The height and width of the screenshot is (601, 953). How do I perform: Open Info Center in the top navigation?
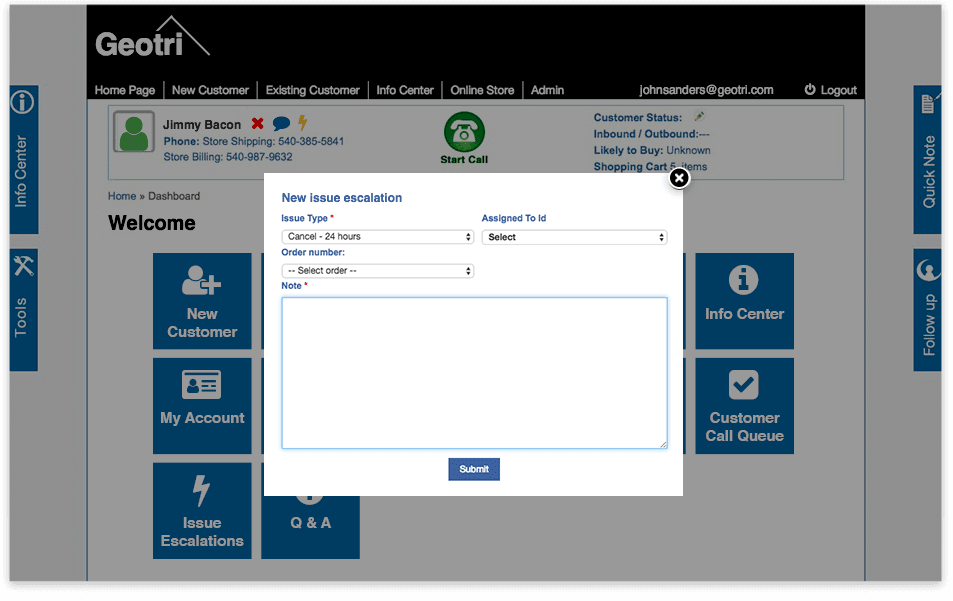tap(405, 90)
